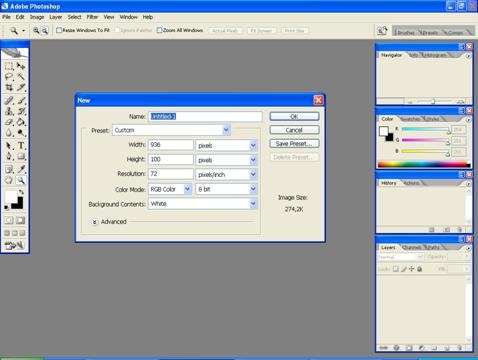The image size is (478, 360).
Task: Select the Clone Stamp tool
Action: click(x=9, y=111)
